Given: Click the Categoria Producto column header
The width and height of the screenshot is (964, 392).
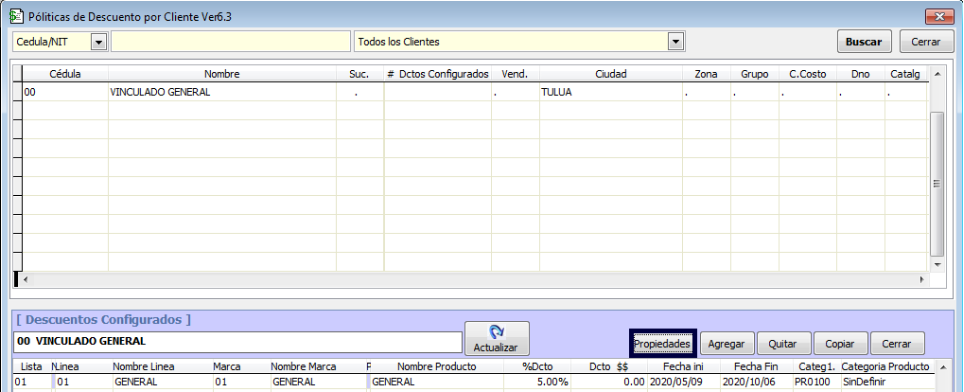Looking at the screenshot, I should point(885,366).
